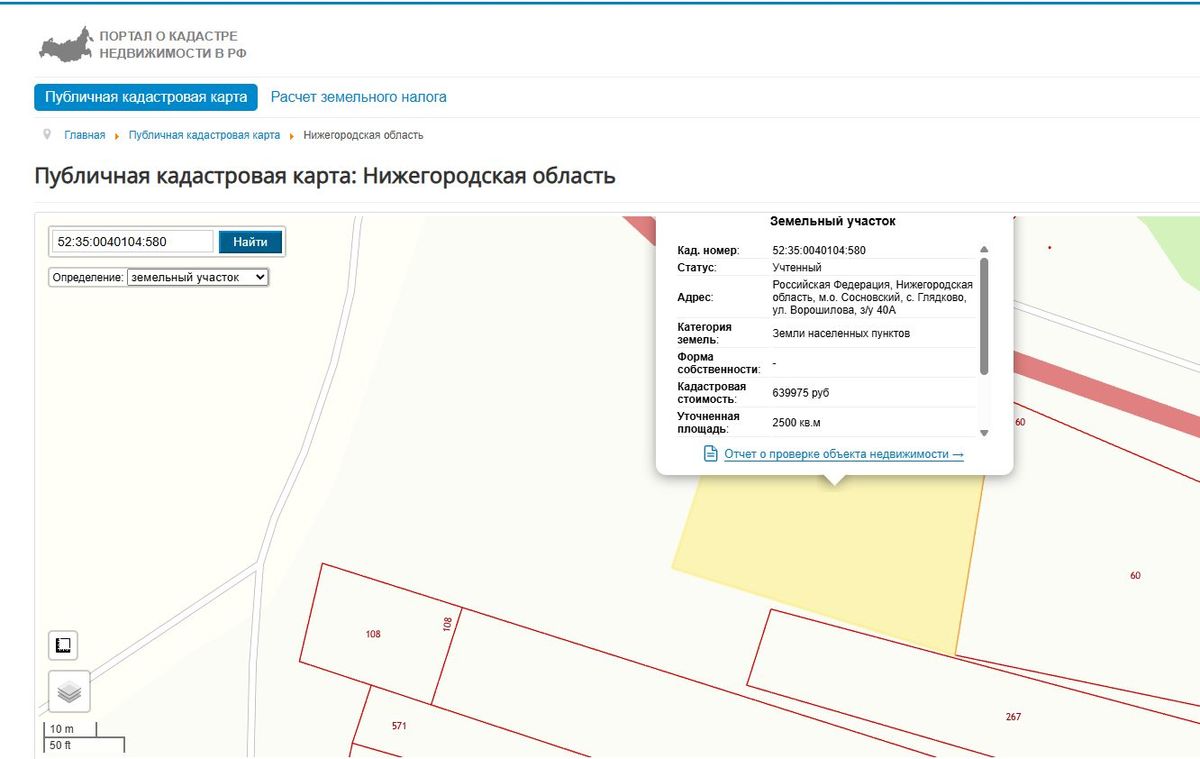This screenshot has width=1200, height=759.
Task: Click the 50 ft scale label
Action: pos(60,746)
